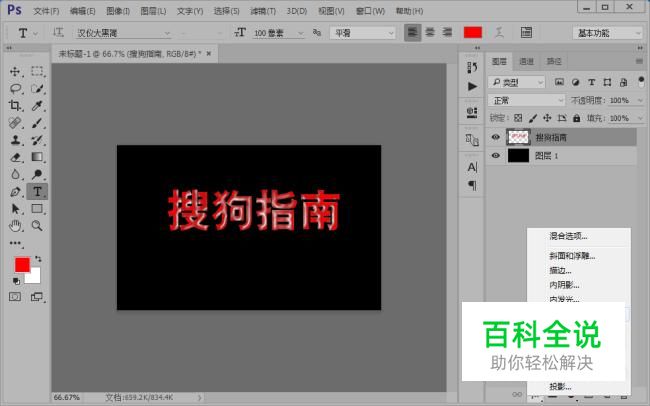Open layer filter type dropdown 类型

click(516, 83)
